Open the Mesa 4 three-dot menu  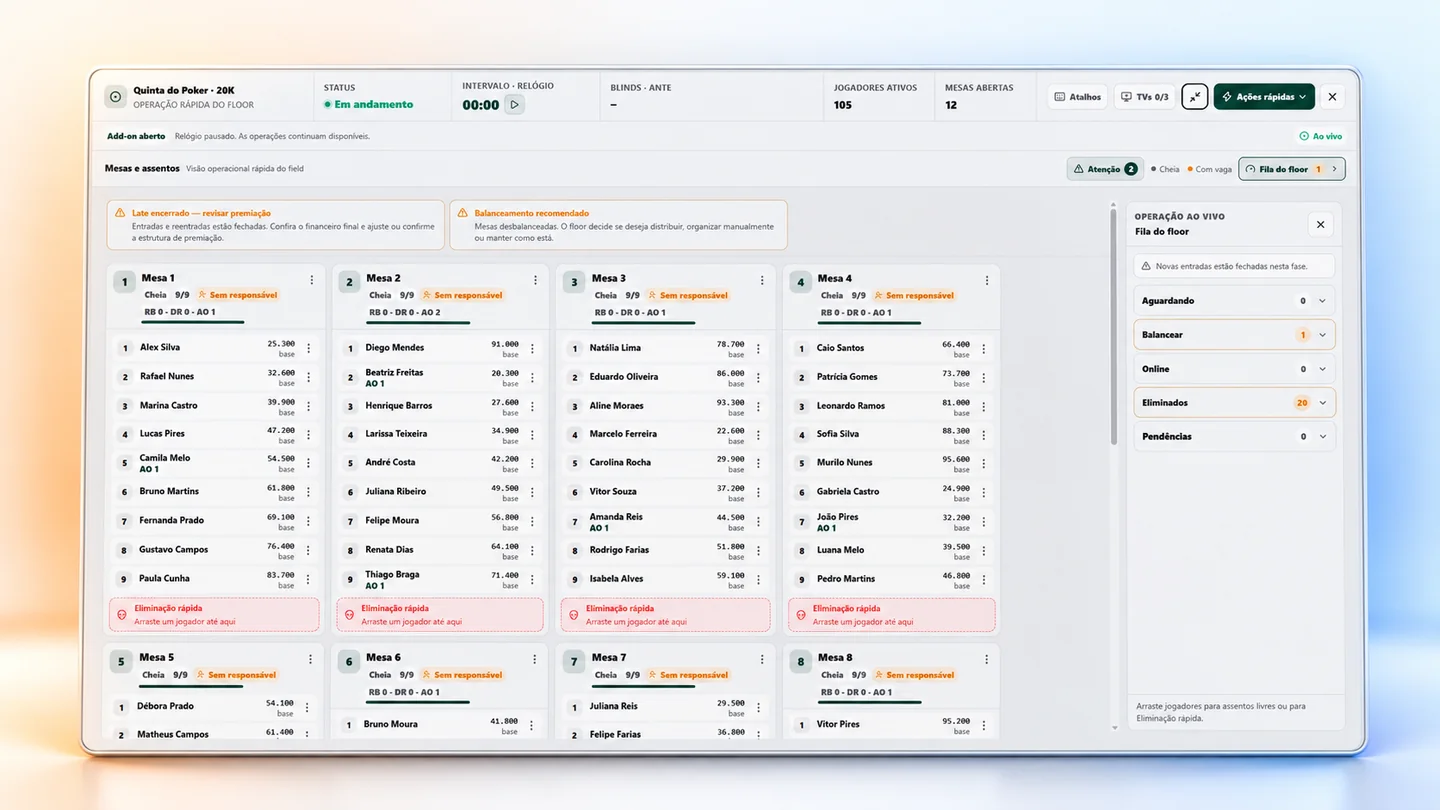coord(987,281)
